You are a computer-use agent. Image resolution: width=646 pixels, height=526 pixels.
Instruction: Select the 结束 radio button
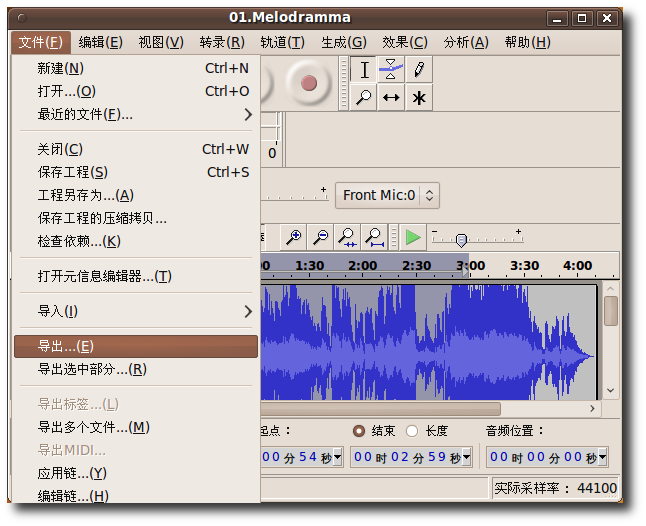[359, 431]
